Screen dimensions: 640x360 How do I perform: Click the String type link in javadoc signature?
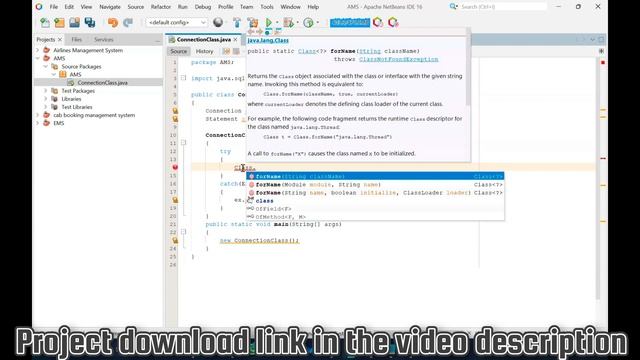click(370, 51)
